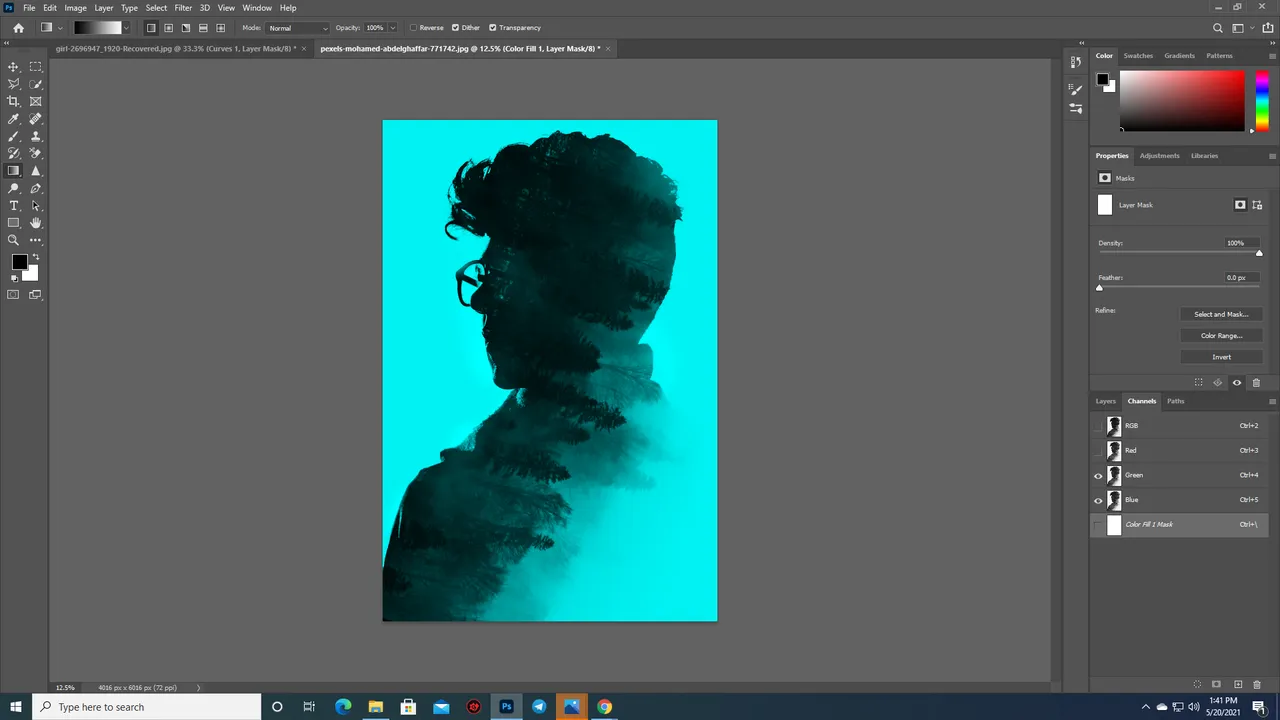
Task: Hide the Blue channel
Action: click(1098, 500)
